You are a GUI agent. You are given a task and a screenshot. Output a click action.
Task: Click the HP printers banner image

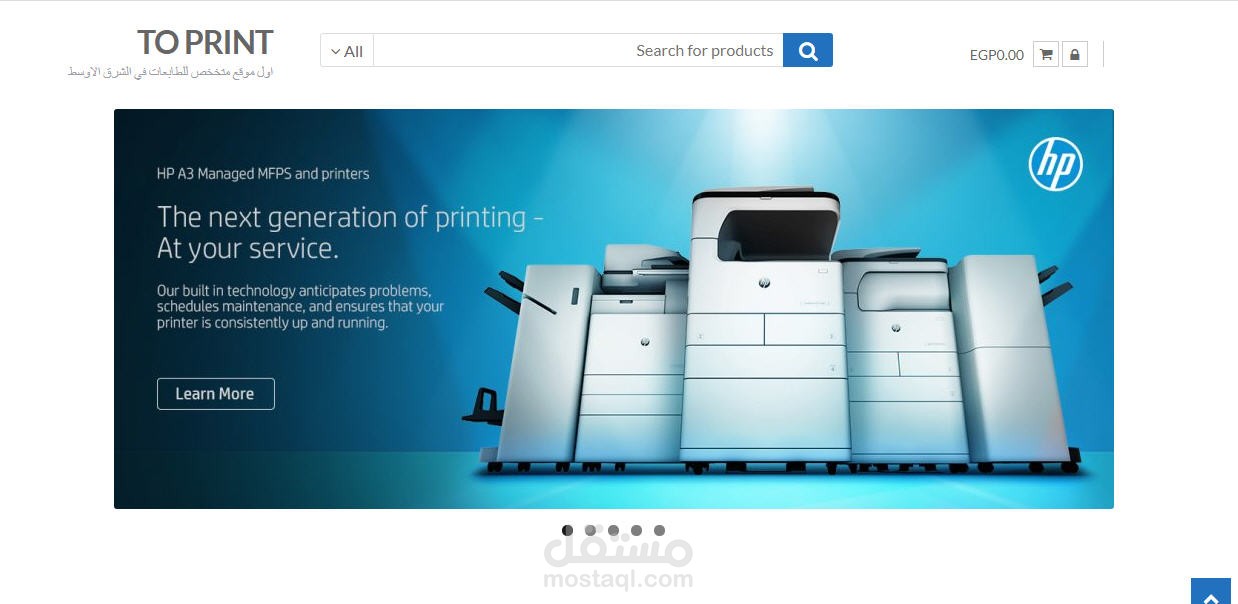[x=614, y=309]
